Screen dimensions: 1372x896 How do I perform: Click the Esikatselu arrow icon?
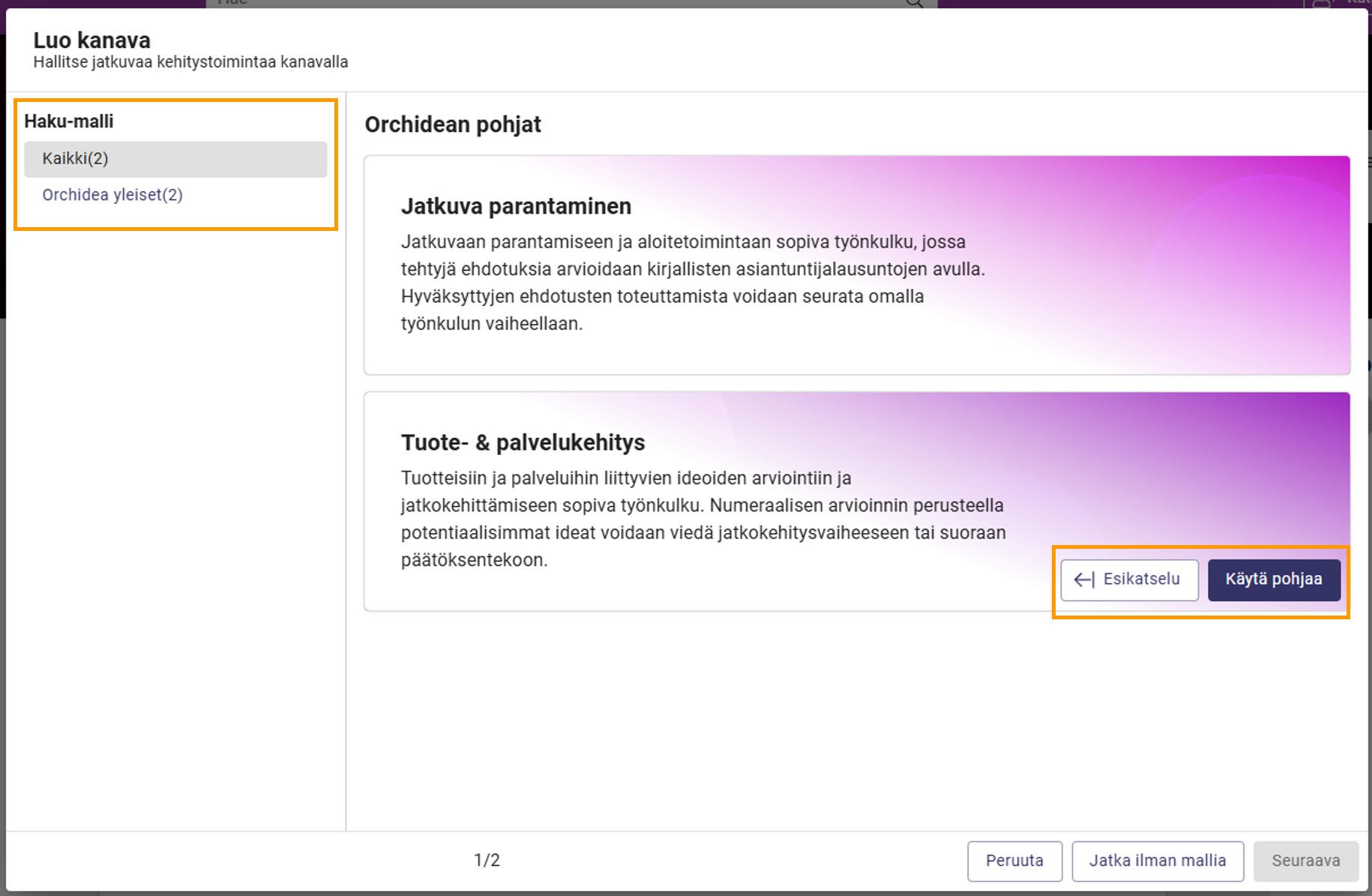1084,580
